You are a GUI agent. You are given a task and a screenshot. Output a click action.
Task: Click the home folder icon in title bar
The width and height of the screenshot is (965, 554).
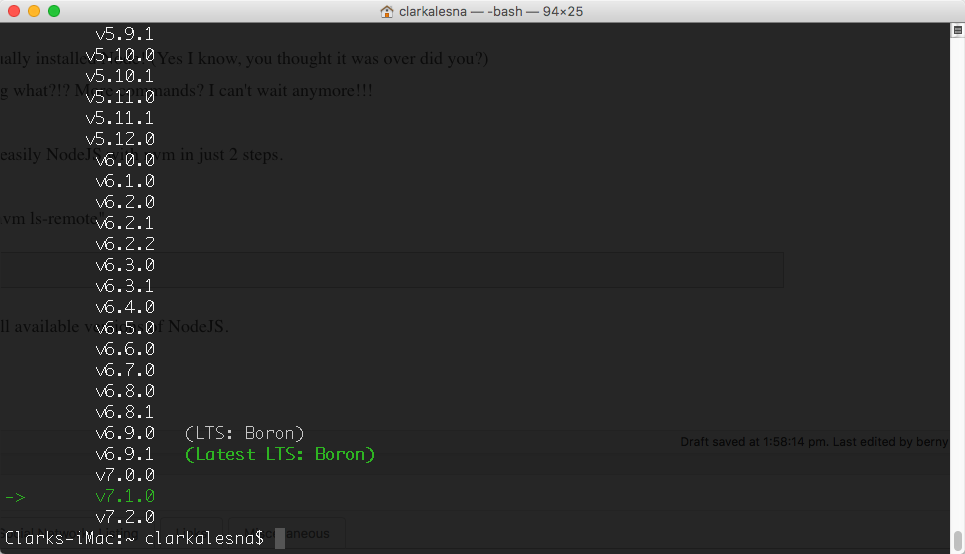[386, 11]
